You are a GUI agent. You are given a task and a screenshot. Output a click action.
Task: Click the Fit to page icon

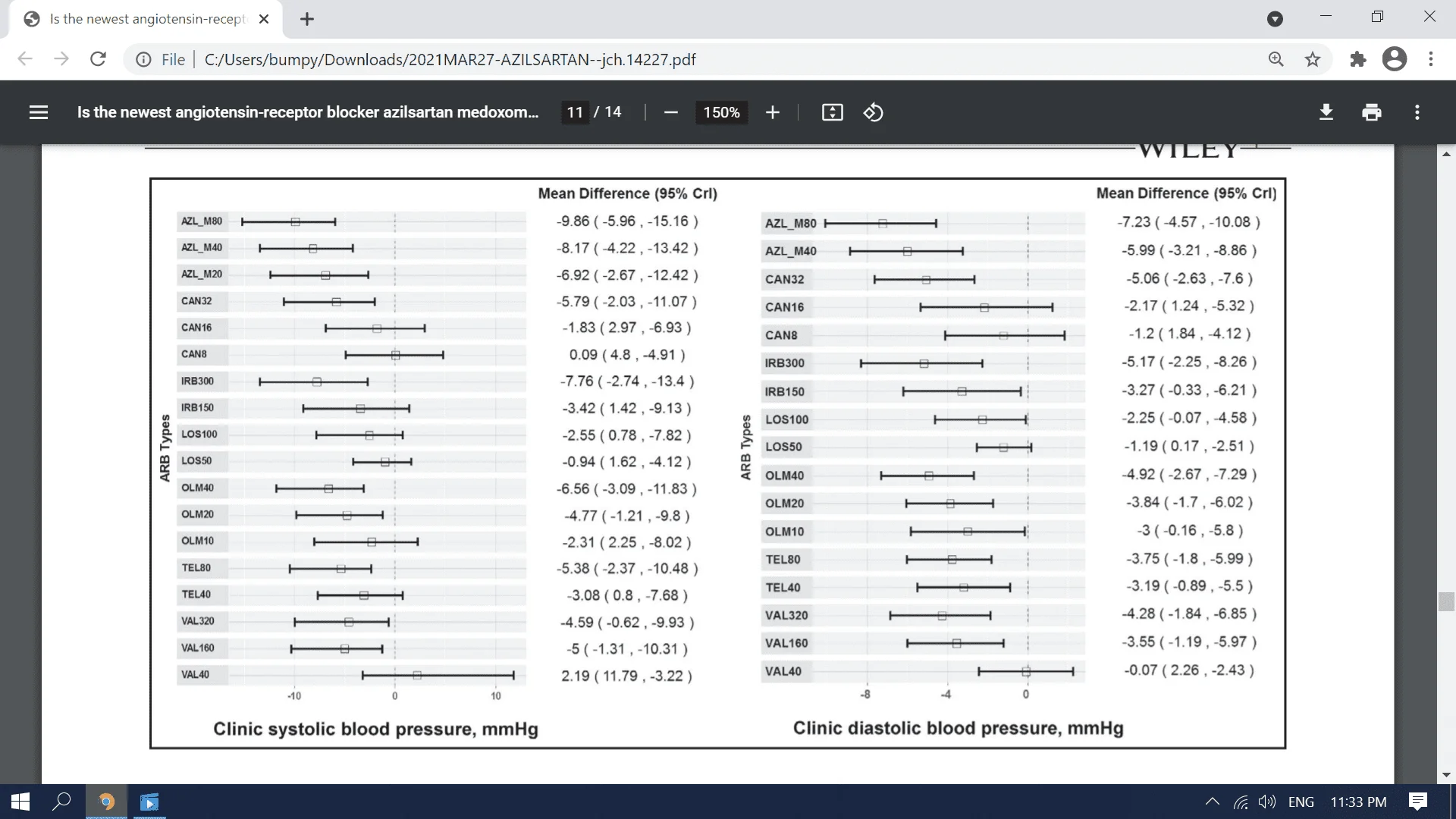832,112
